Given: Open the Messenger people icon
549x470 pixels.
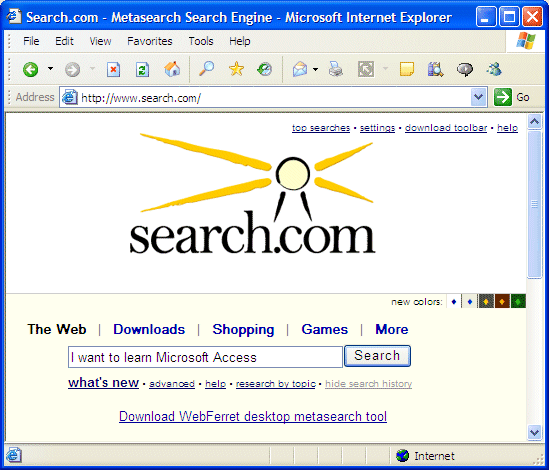Looking at the screenshot, I should 494,69.
